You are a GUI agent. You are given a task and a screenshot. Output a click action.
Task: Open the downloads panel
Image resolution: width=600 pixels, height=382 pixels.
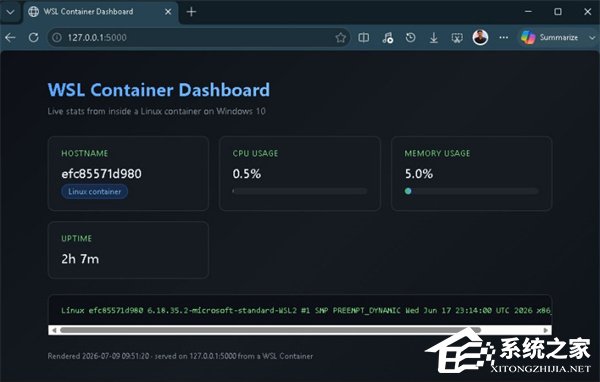pyautogui.click(x=434, y=38)
